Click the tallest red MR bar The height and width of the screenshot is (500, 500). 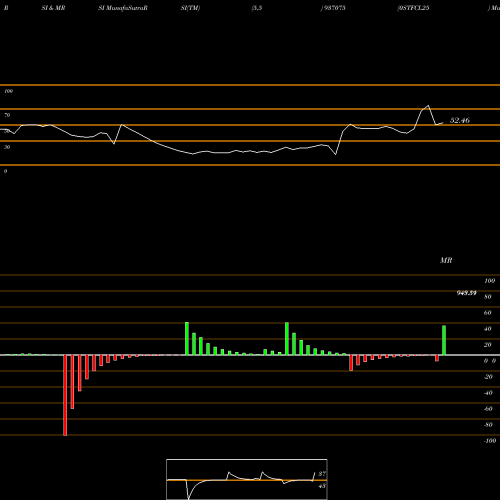pos(65,395)
